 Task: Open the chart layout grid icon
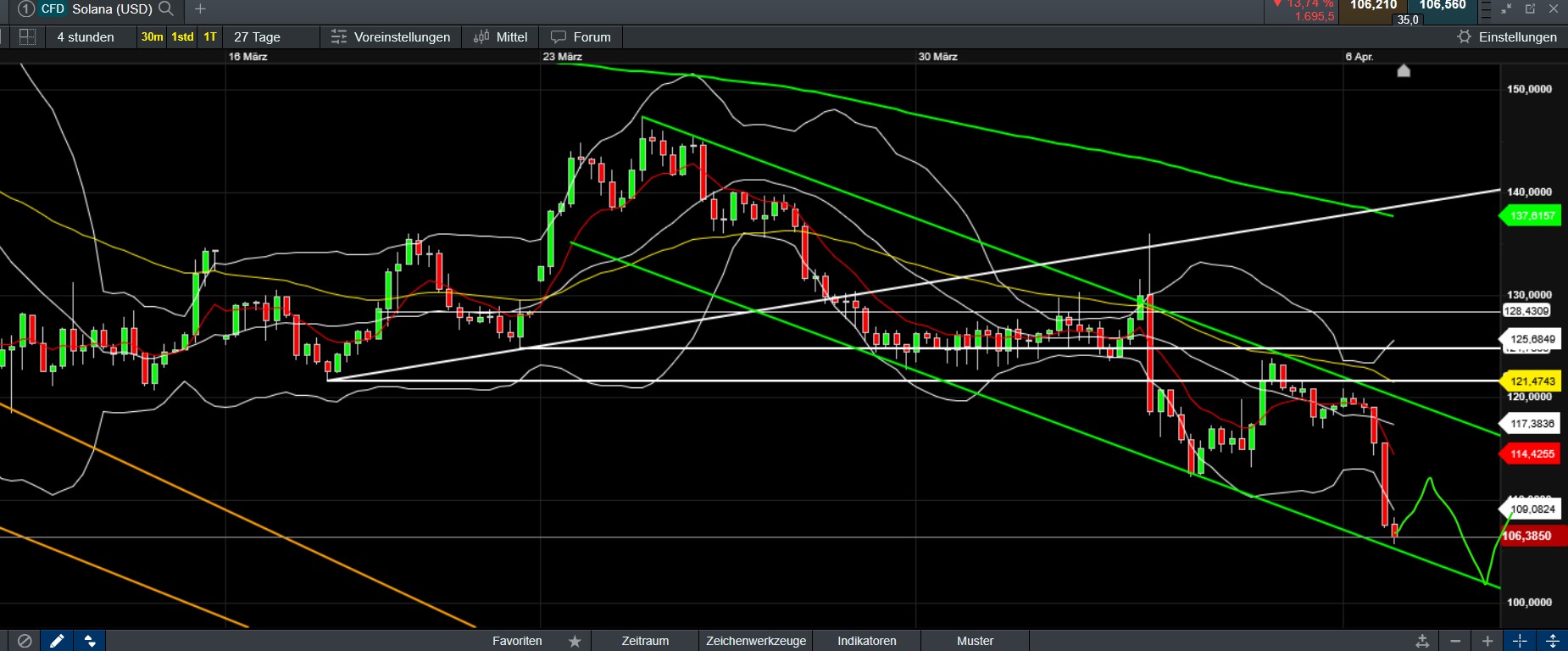pos(27,36)
